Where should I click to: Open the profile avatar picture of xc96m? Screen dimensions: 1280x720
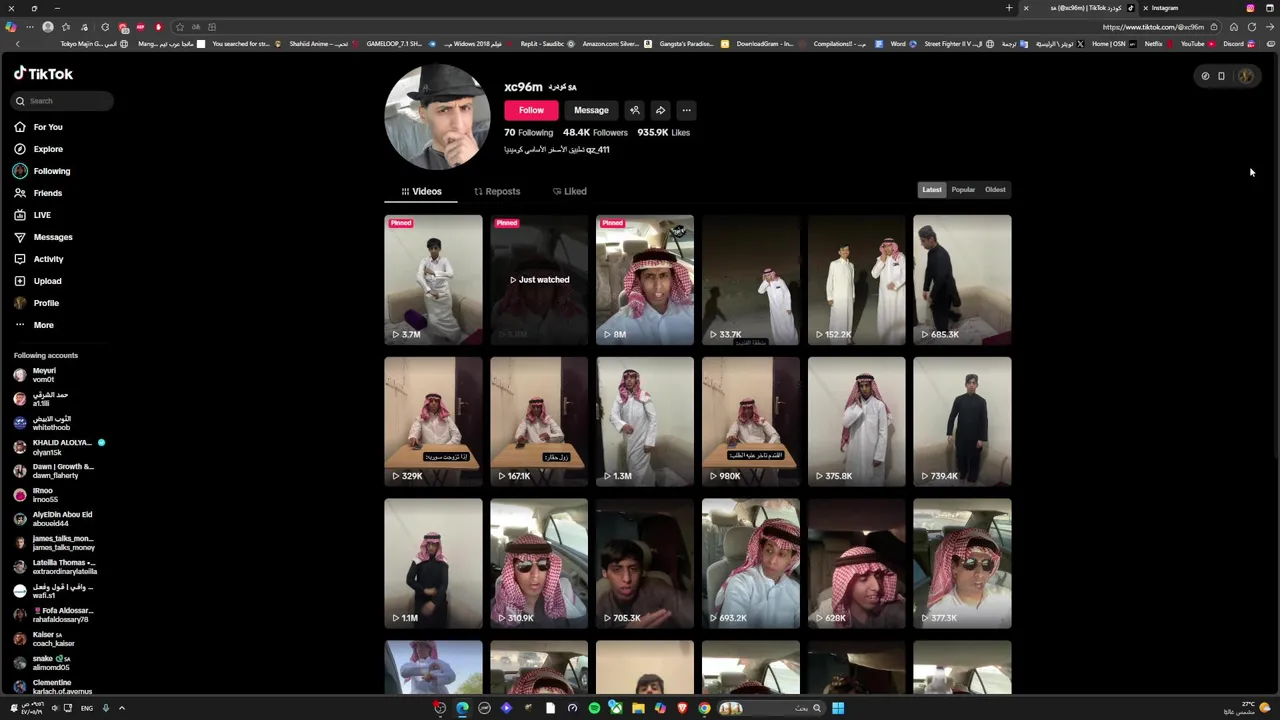(437, 117)
